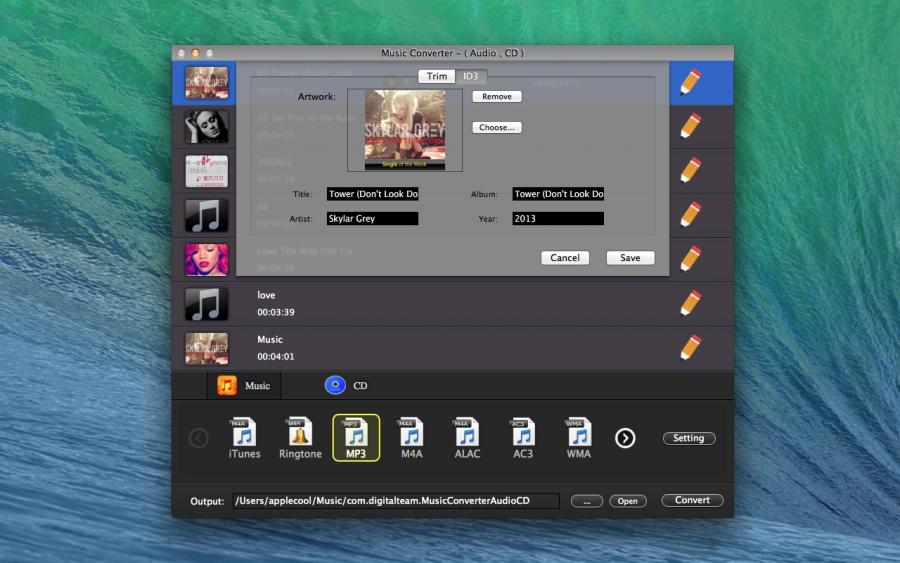This screenshot has height=563, width=900.
Task: Click the artwork preview image
Action: pos(405,130)
